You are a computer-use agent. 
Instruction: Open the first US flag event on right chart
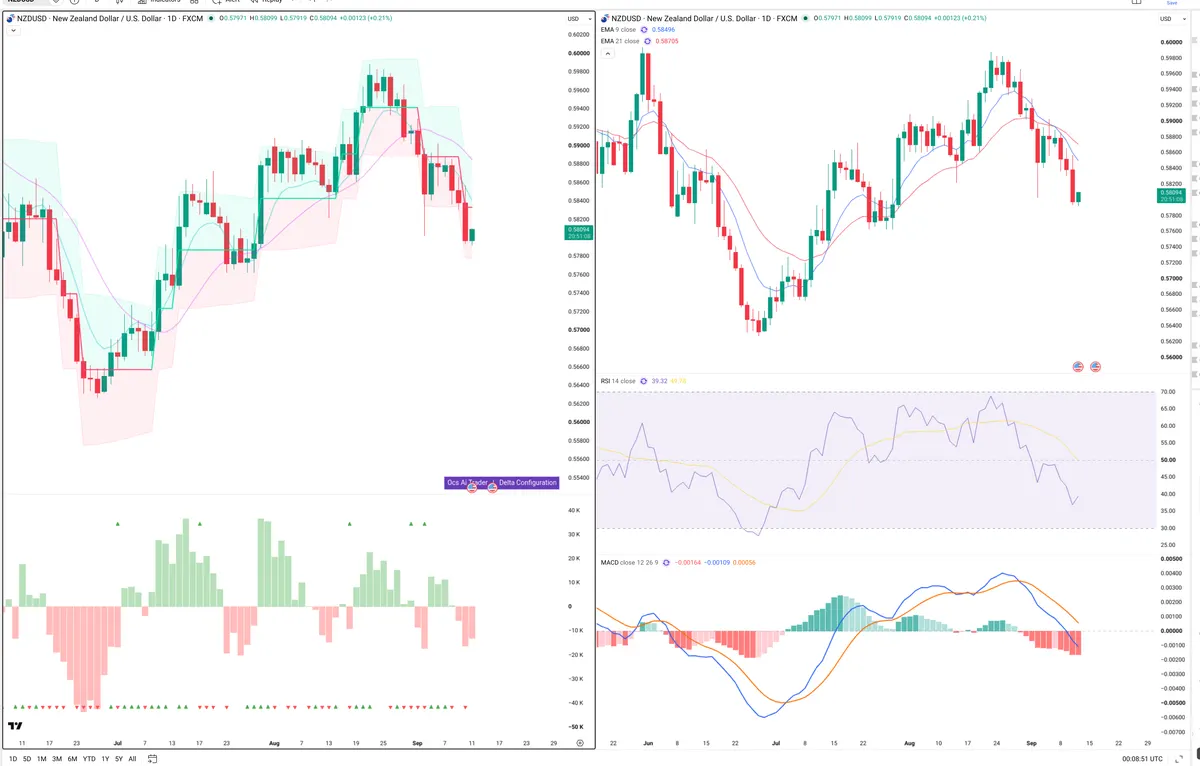(x=1078, y=367)
